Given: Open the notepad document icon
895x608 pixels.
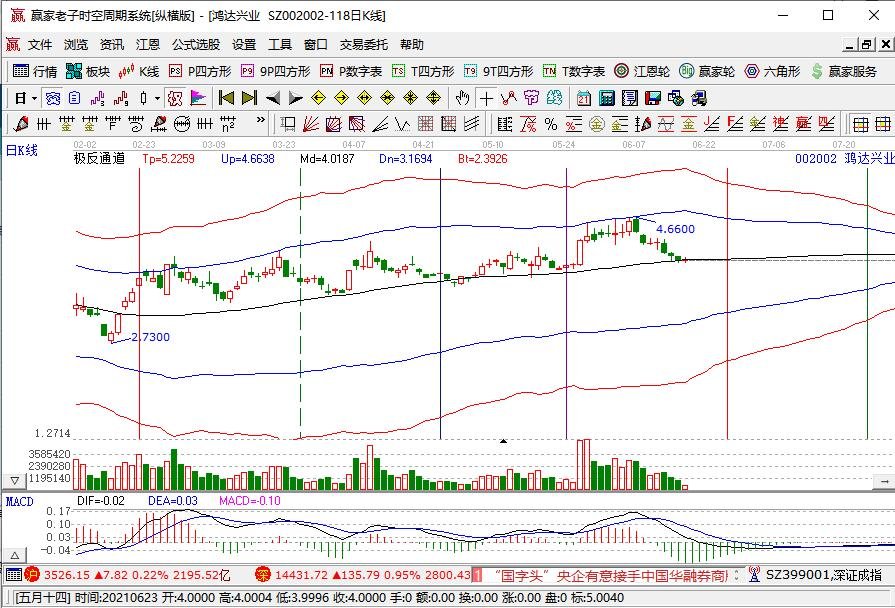Looking at the screenshot, I should pos(630,99).
